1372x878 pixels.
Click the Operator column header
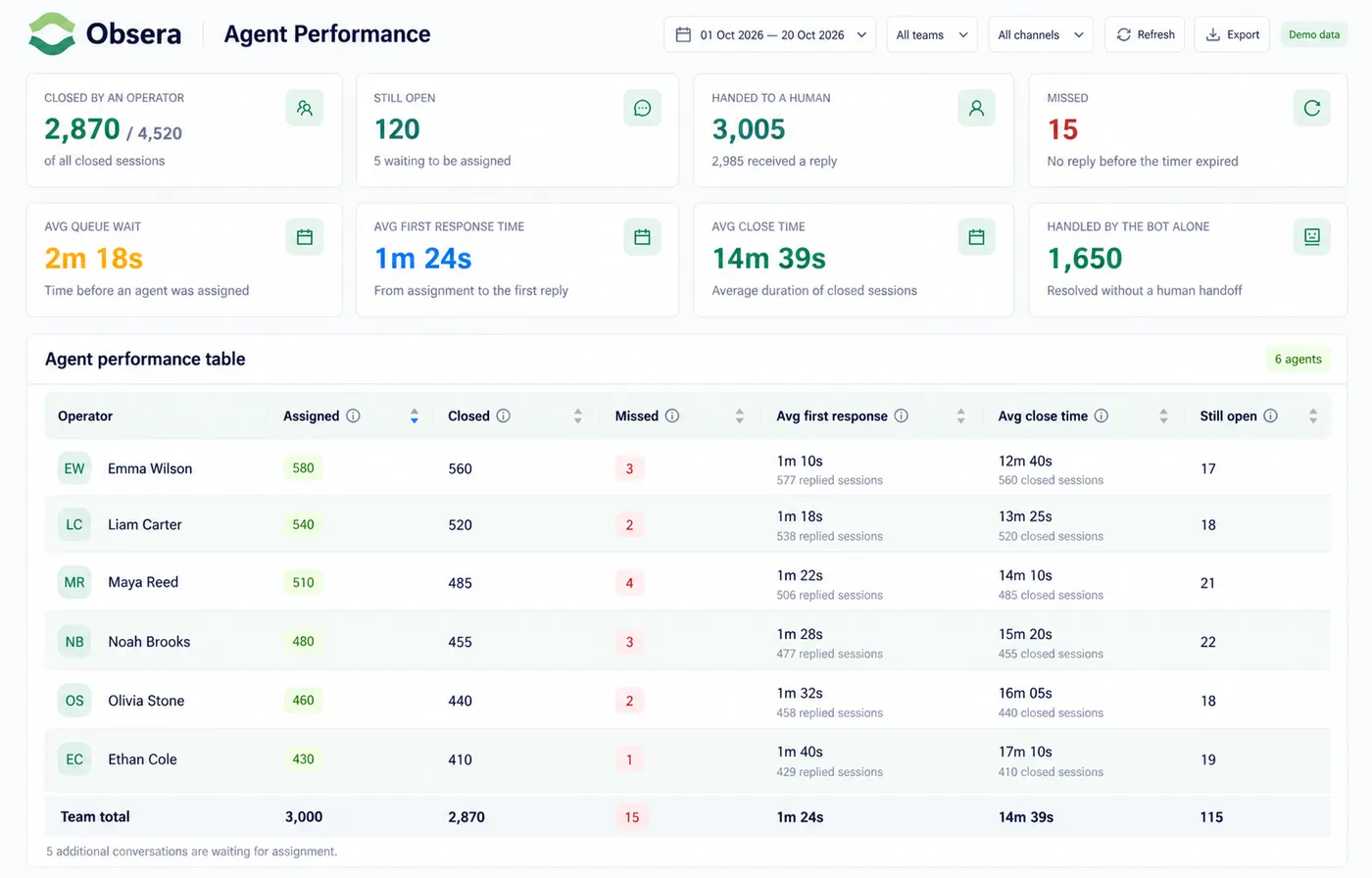point(85,415)
